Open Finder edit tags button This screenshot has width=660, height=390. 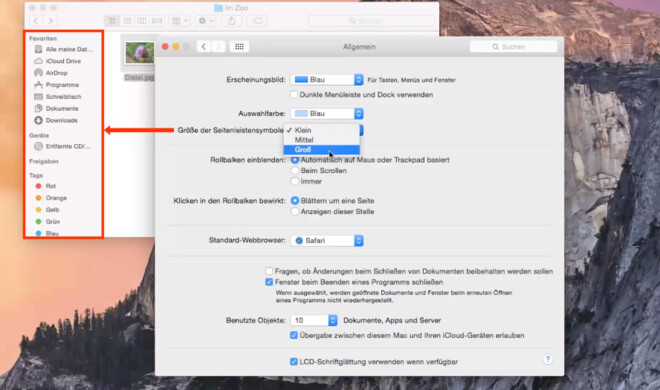258,21
